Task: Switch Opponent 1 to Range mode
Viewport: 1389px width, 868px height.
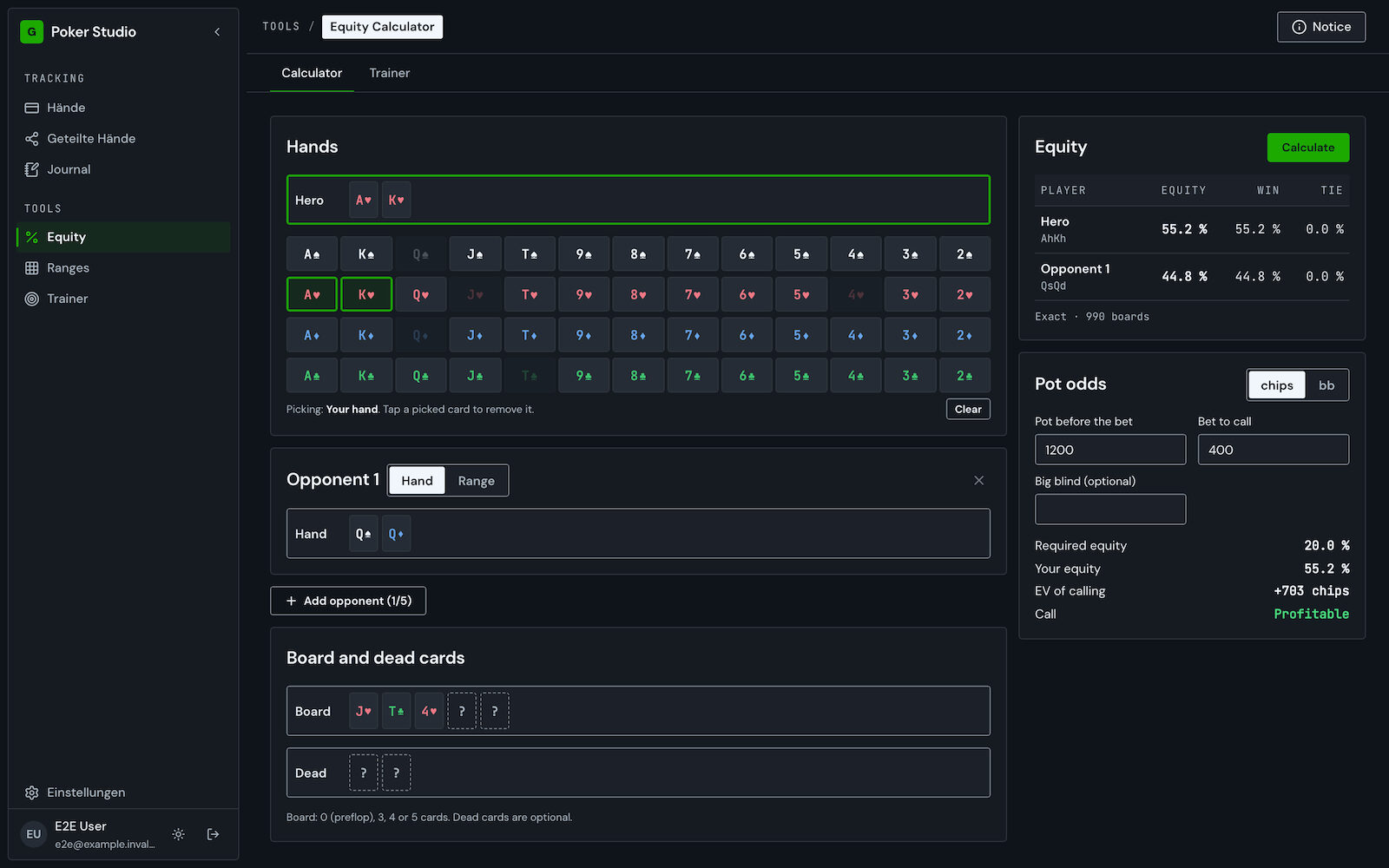Action: pos(477,481)
